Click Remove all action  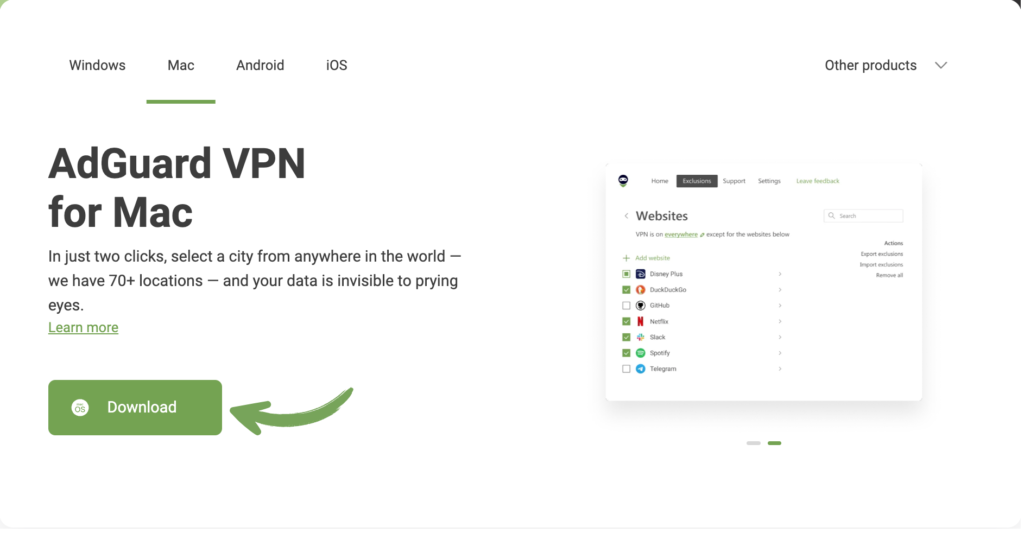[x=889, y=276]
